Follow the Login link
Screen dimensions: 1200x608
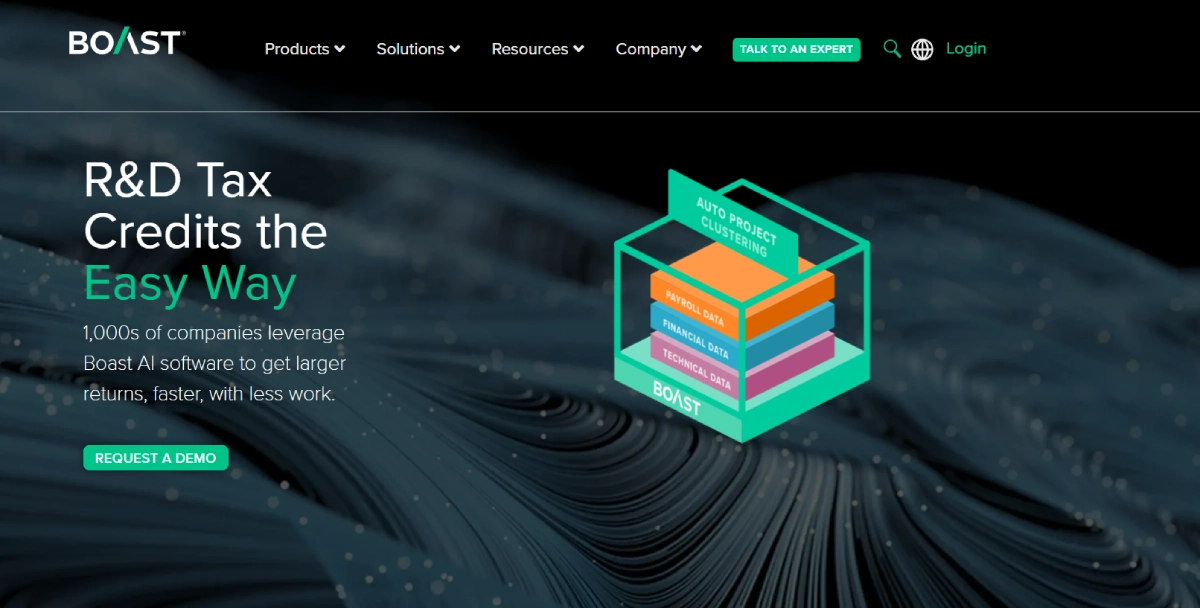tap(965, 48)
